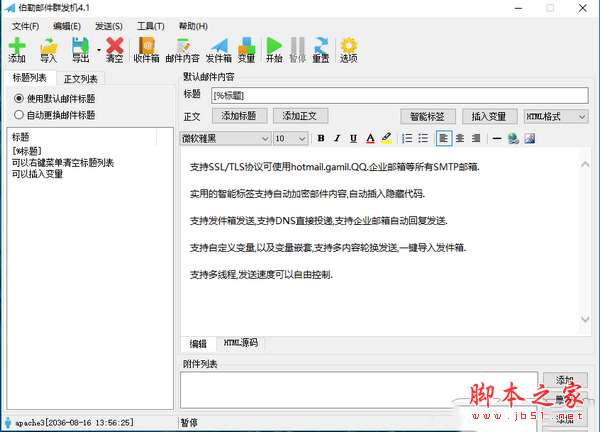Click the 清空 (Clear) red X icon
The image size is (600, 432).
[x=115, y=50]
